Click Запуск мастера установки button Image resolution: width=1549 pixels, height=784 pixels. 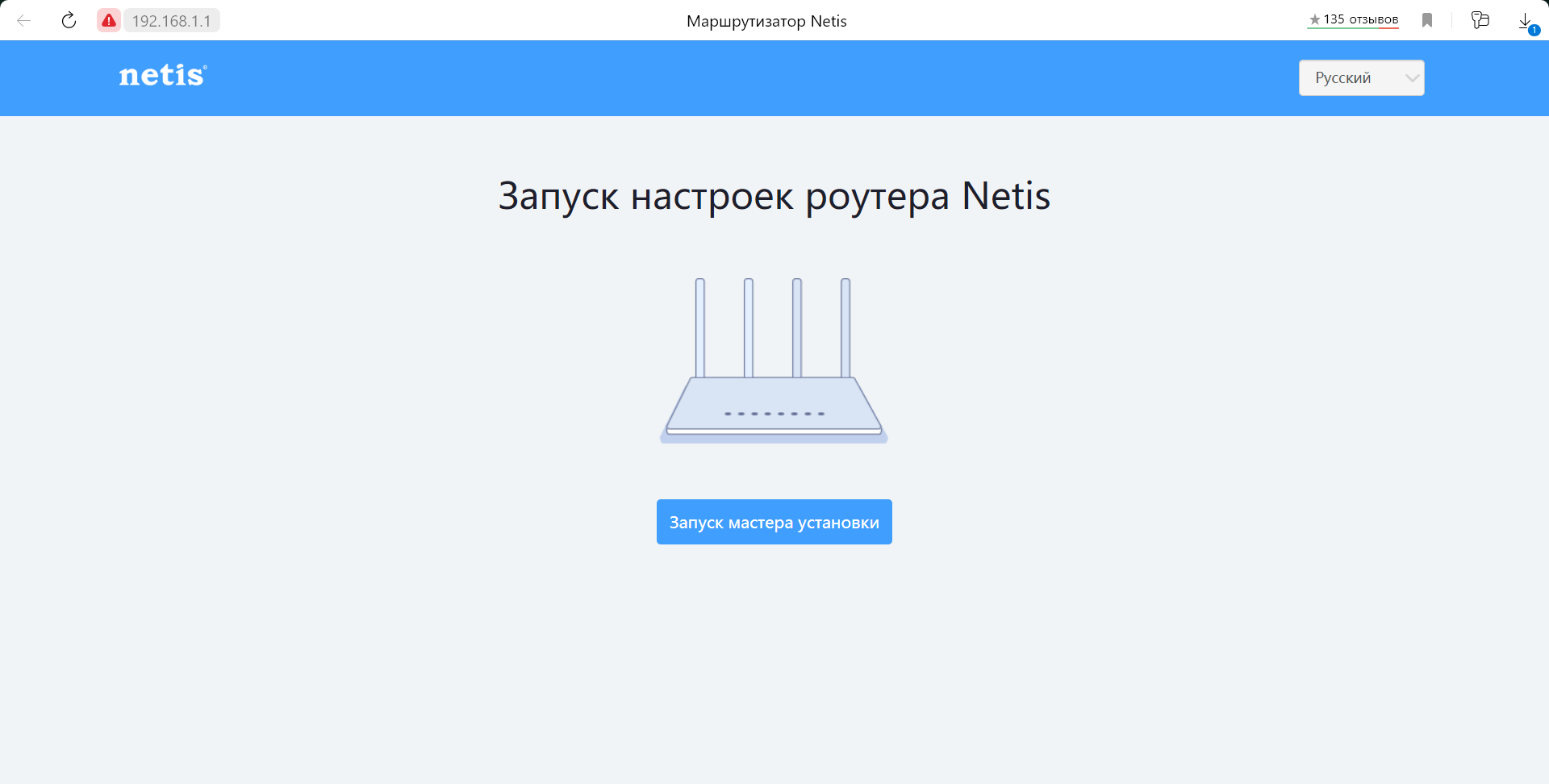click(774, 522)
